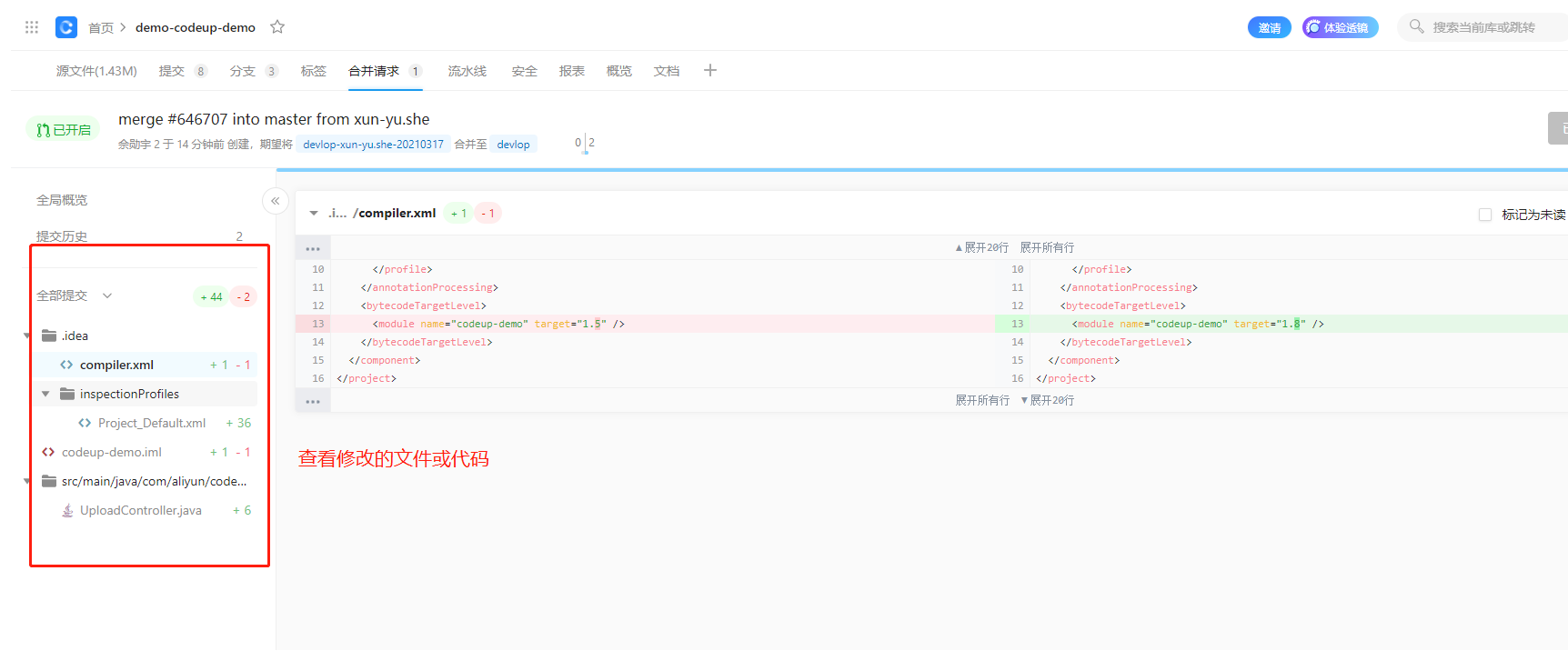Collapse the inspectionProfiles folder arrow
Viewport: 1568px width, 661px height.
(45, 394)
